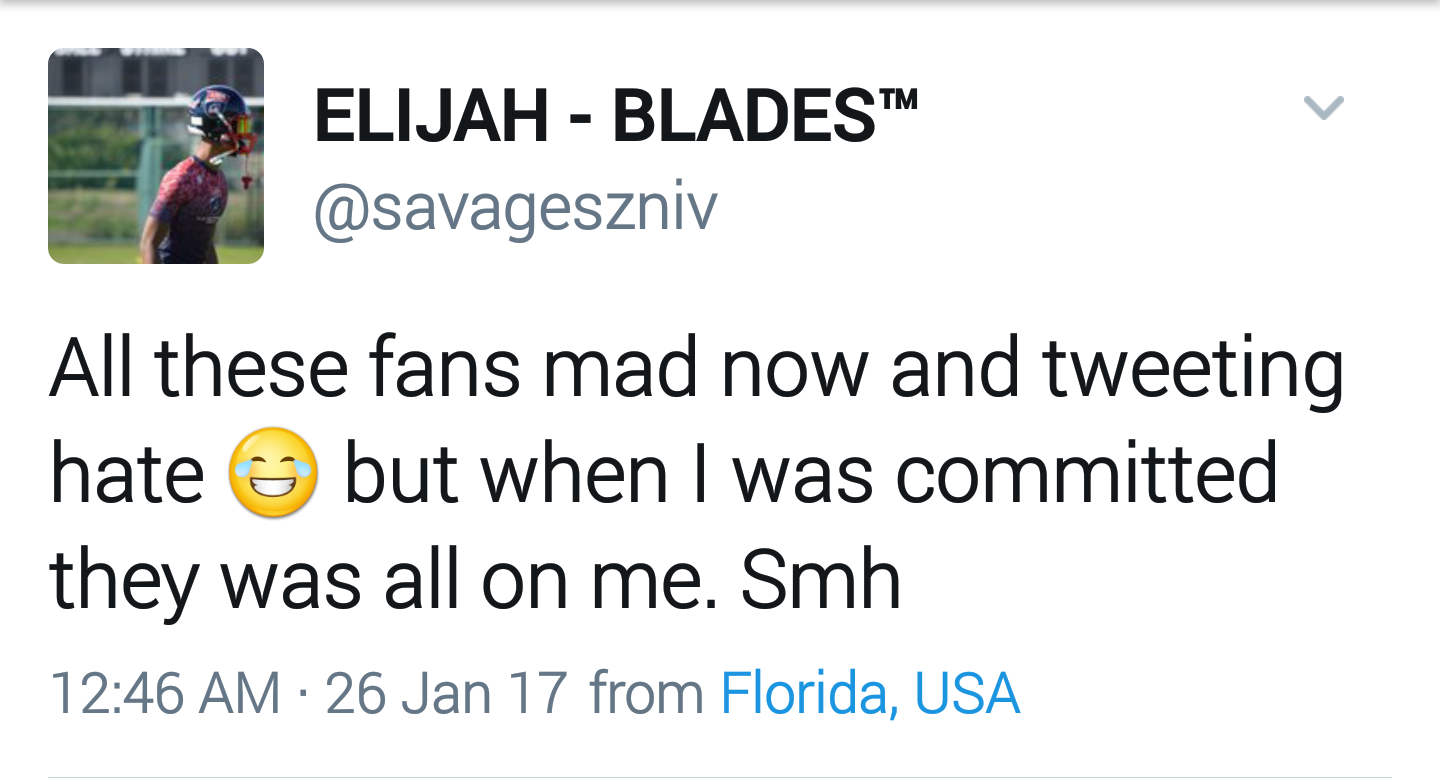The height and width of the screenshot is (778, 1440).
Task: Click Elijah Blades' profile photo
Action: click(x=156, y=156)
